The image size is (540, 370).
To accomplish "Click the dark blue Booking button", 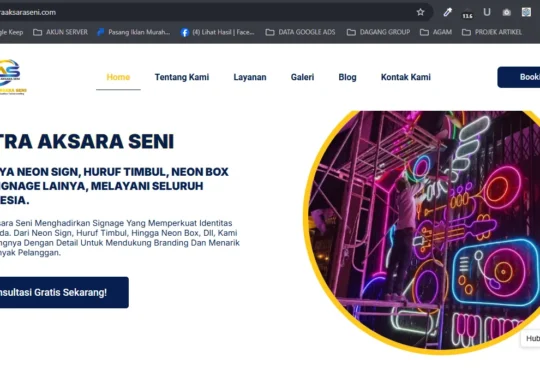I will click(519, 77).
